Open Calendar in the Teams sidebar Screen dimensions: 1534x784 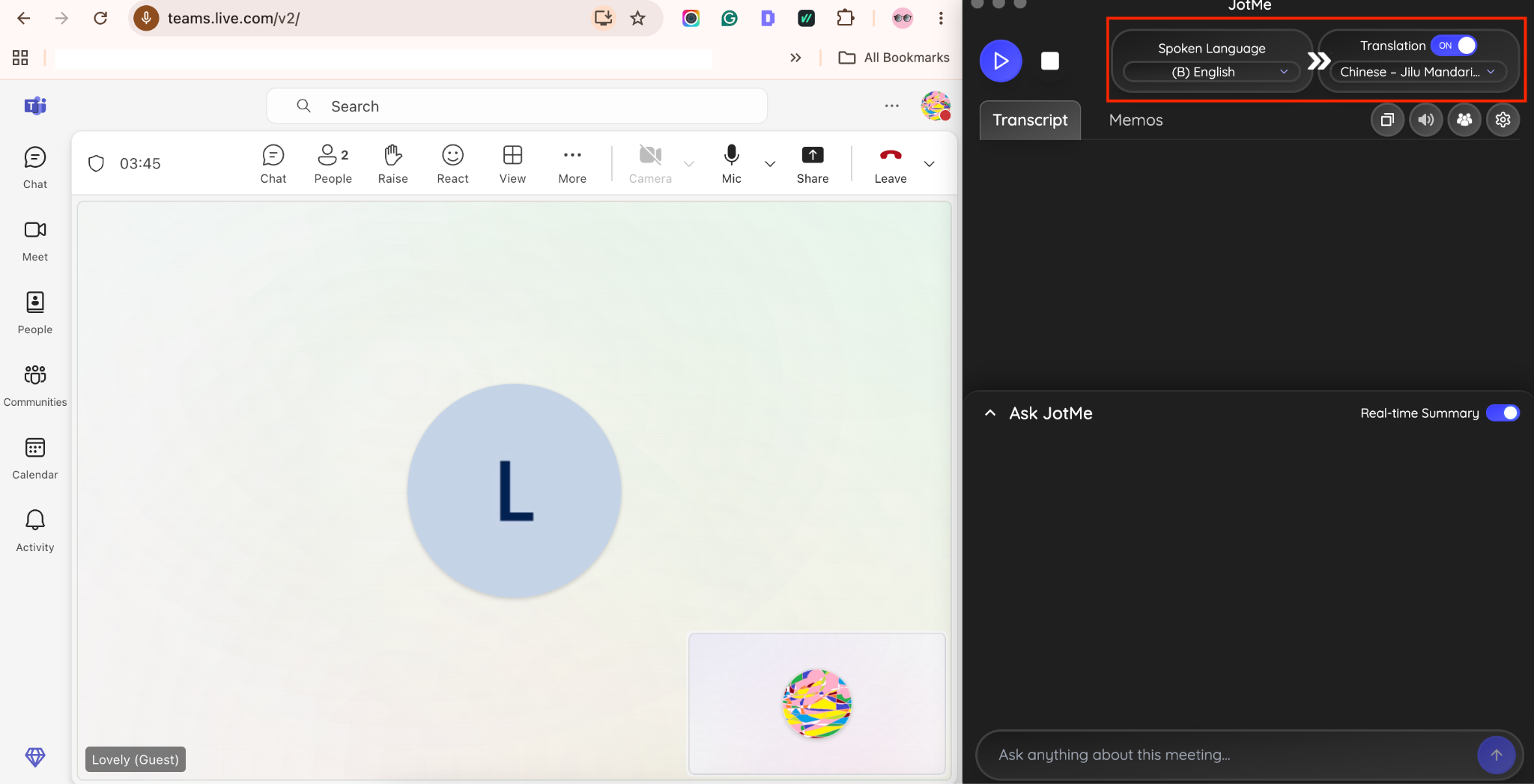click(35, 458)
